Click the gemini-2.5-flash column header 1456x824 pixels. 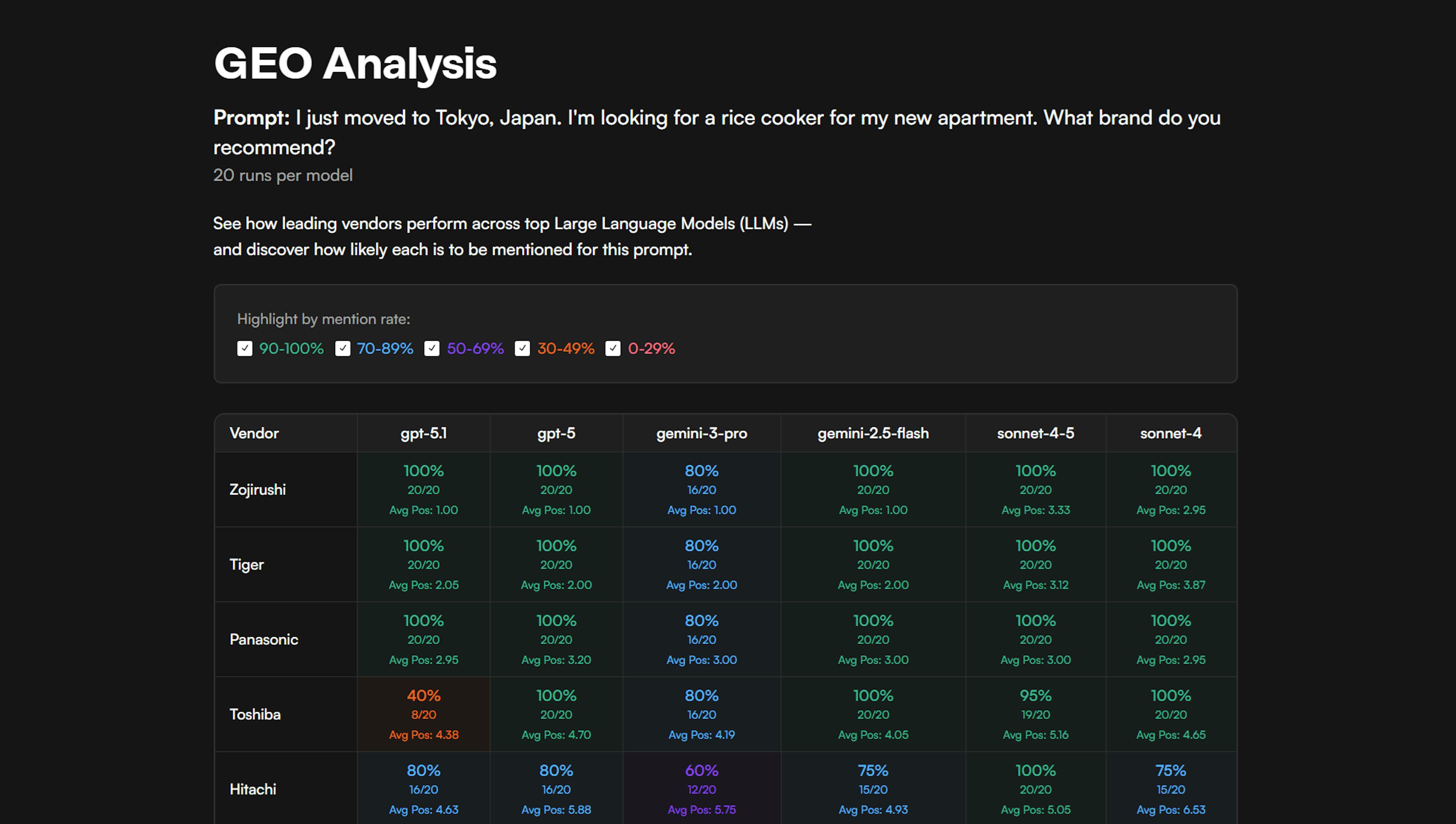point(872,433)
